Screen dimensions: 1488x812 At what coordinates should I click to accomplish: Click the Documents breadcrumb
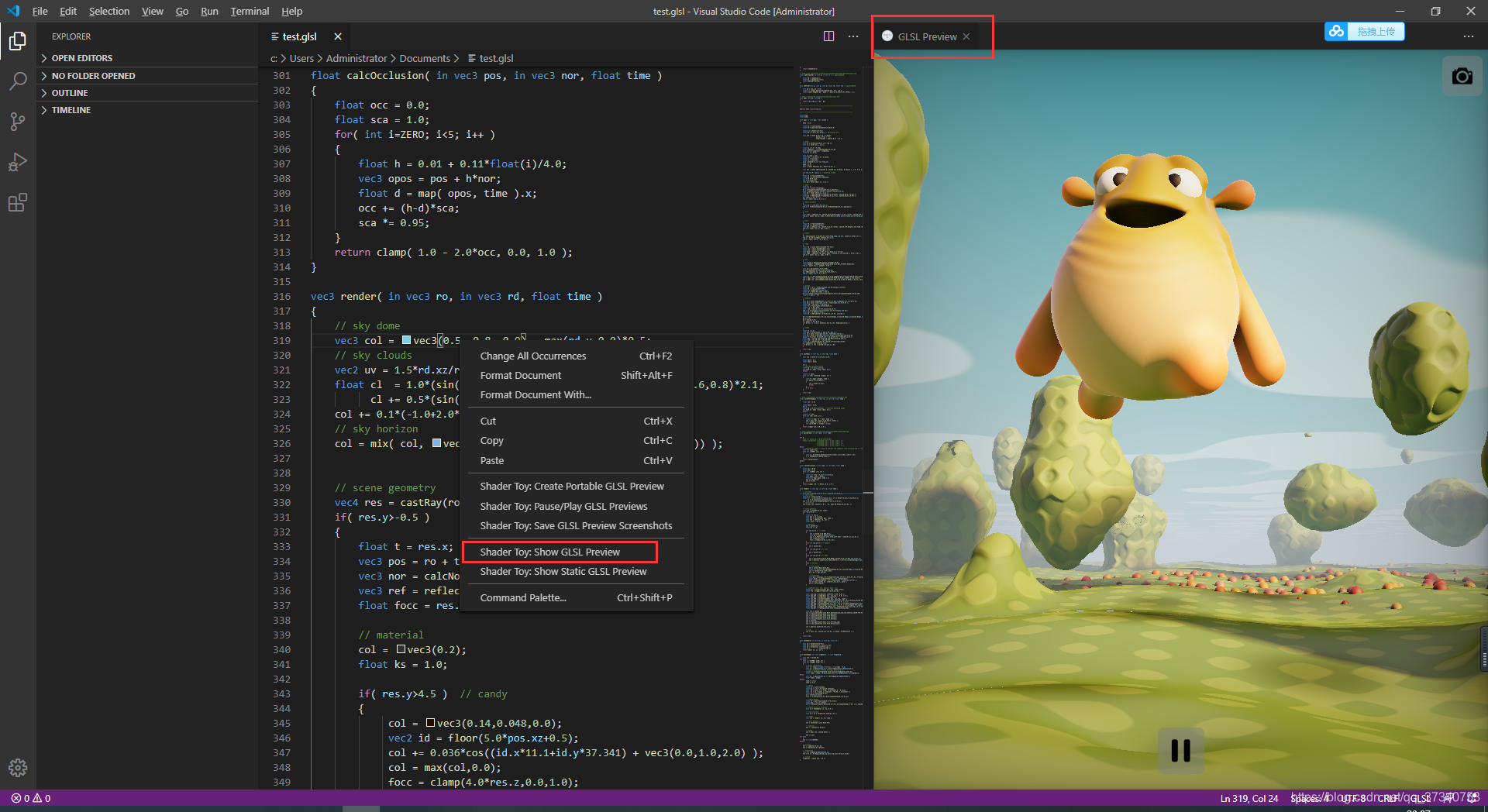(425, 59)
